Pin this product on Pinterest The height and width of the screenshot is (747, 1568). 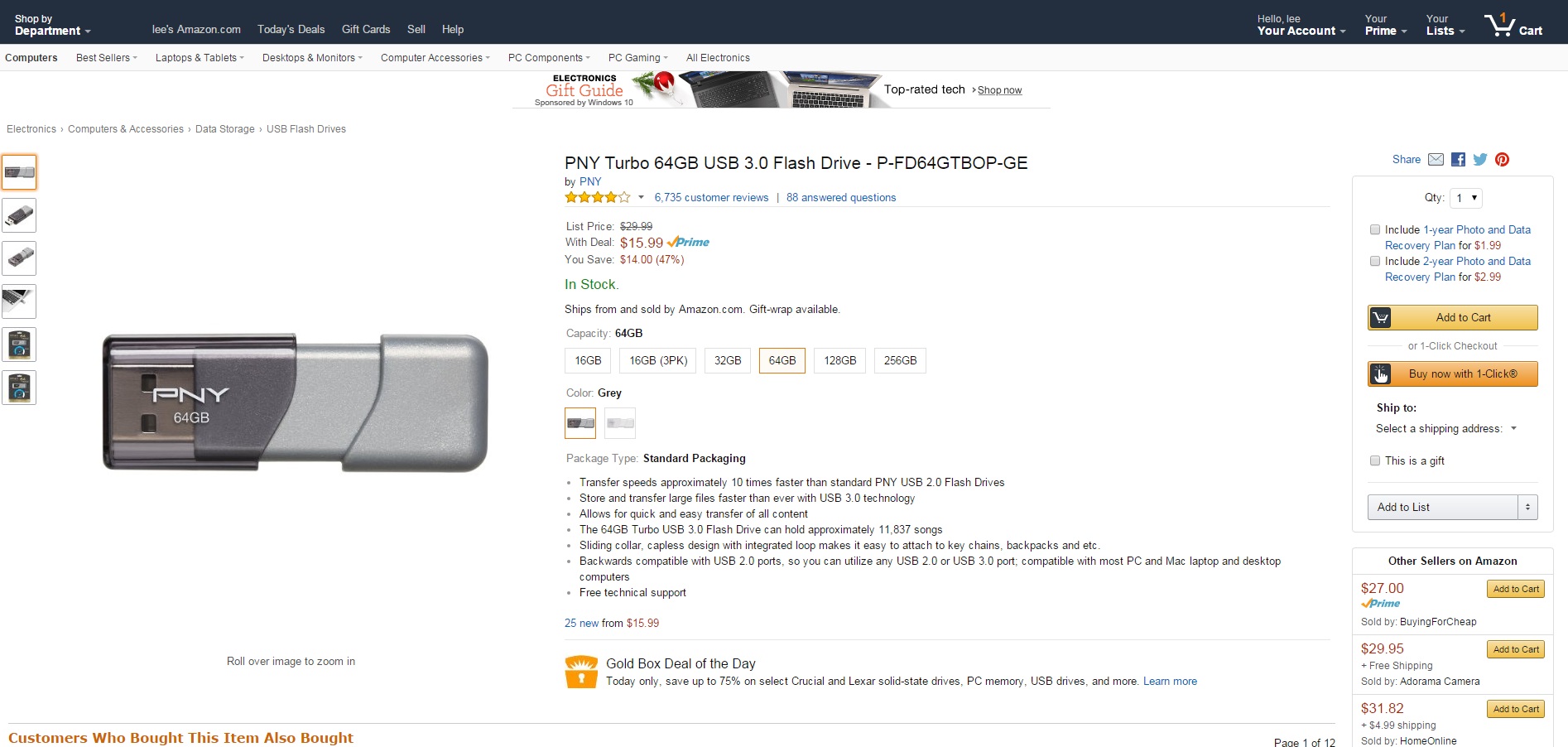[x=1502, y=160]
